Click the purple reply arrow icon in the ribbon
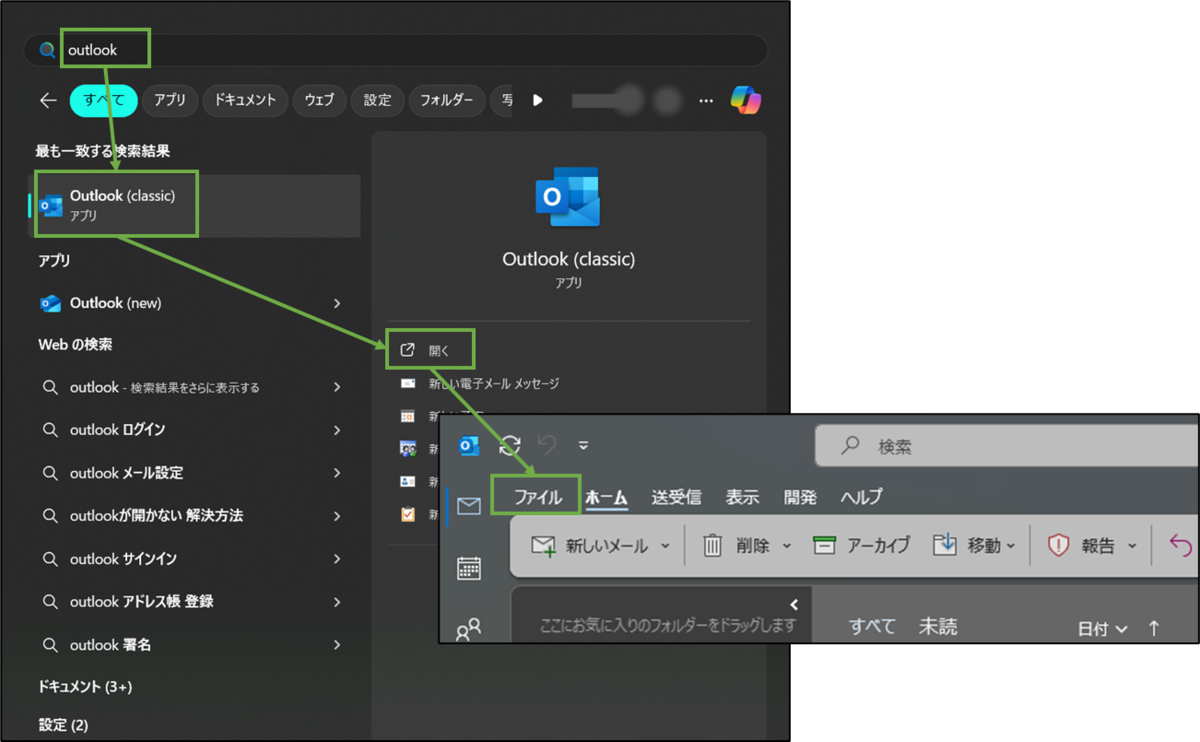Viewport: 1200px width, 742px height. [x=1181, y=546]
